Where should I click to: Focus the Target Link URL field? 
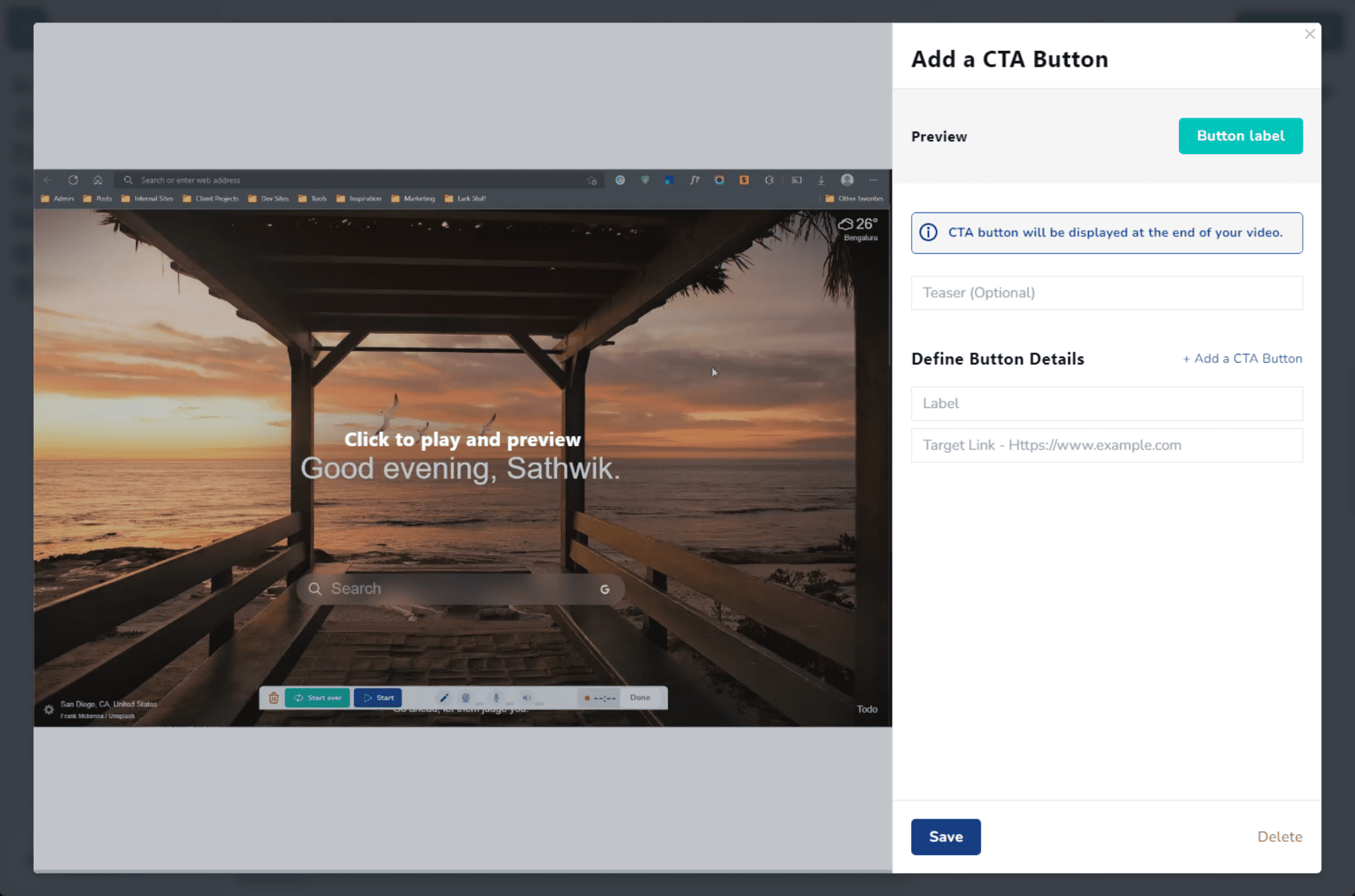(1107, 445)
